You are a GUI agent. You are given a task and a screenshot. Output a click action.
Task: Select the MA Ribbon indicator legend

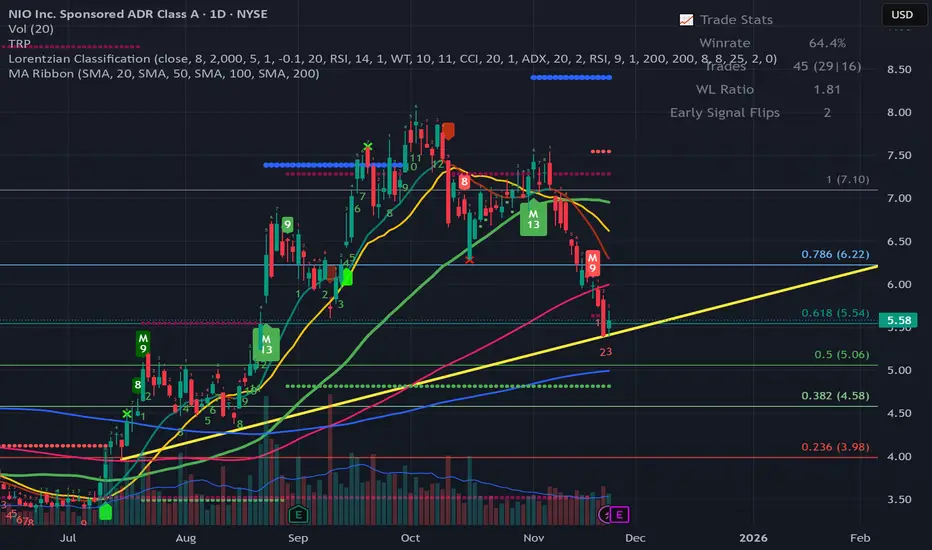163,73
